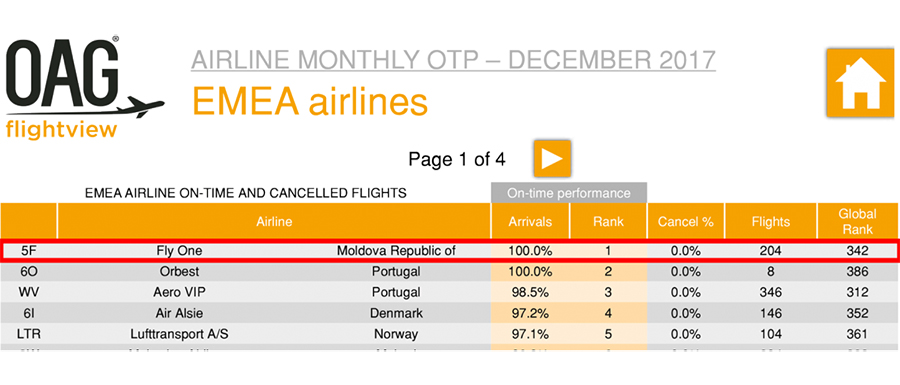This screenshot has width=900, height=385.
Task: Click the On-time performance label
Action: (x=569, y=193)
